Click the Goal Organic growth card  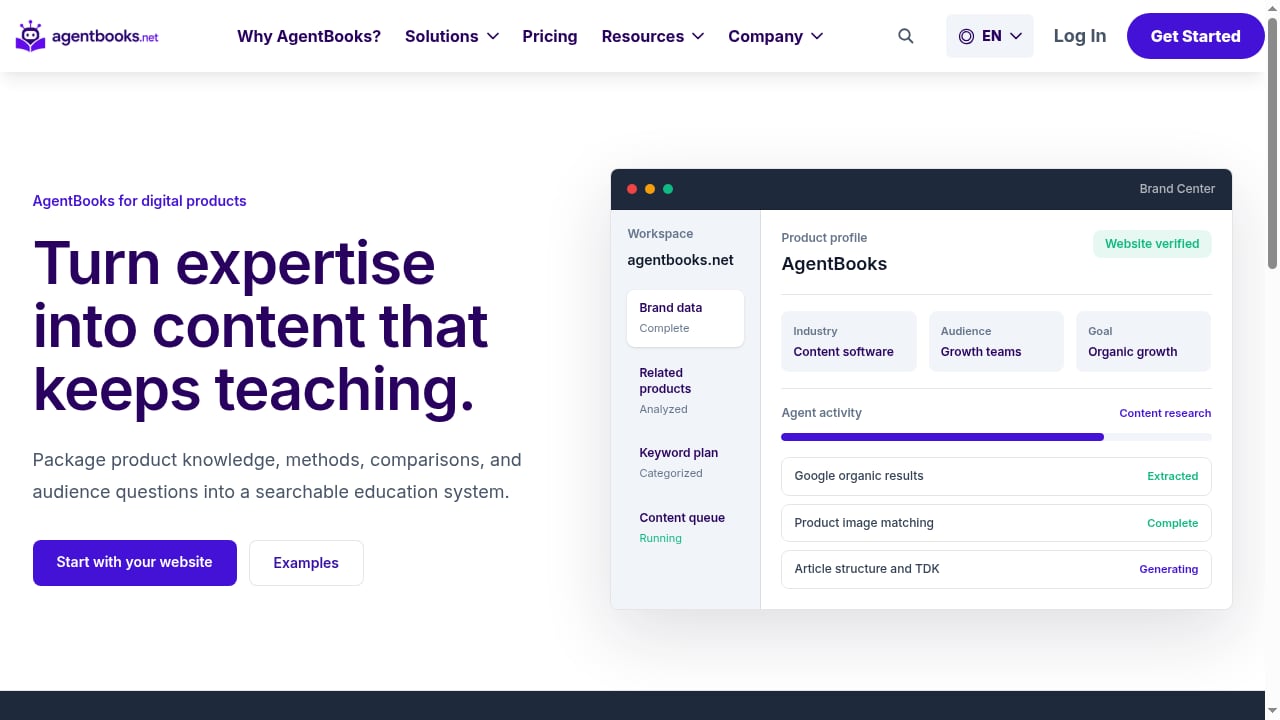pos(1144,341)
